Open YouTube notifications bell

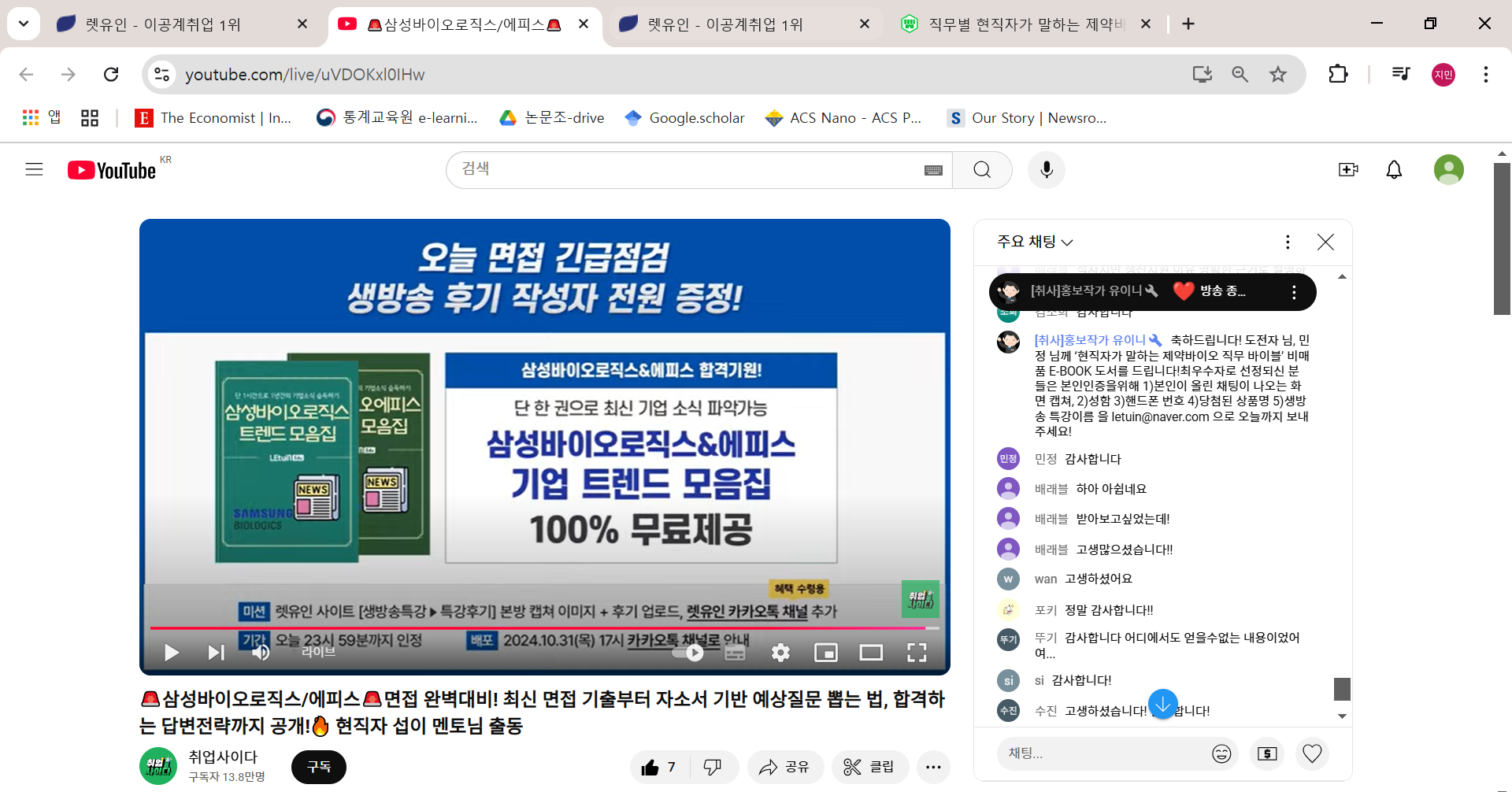tap(1393, 169)
